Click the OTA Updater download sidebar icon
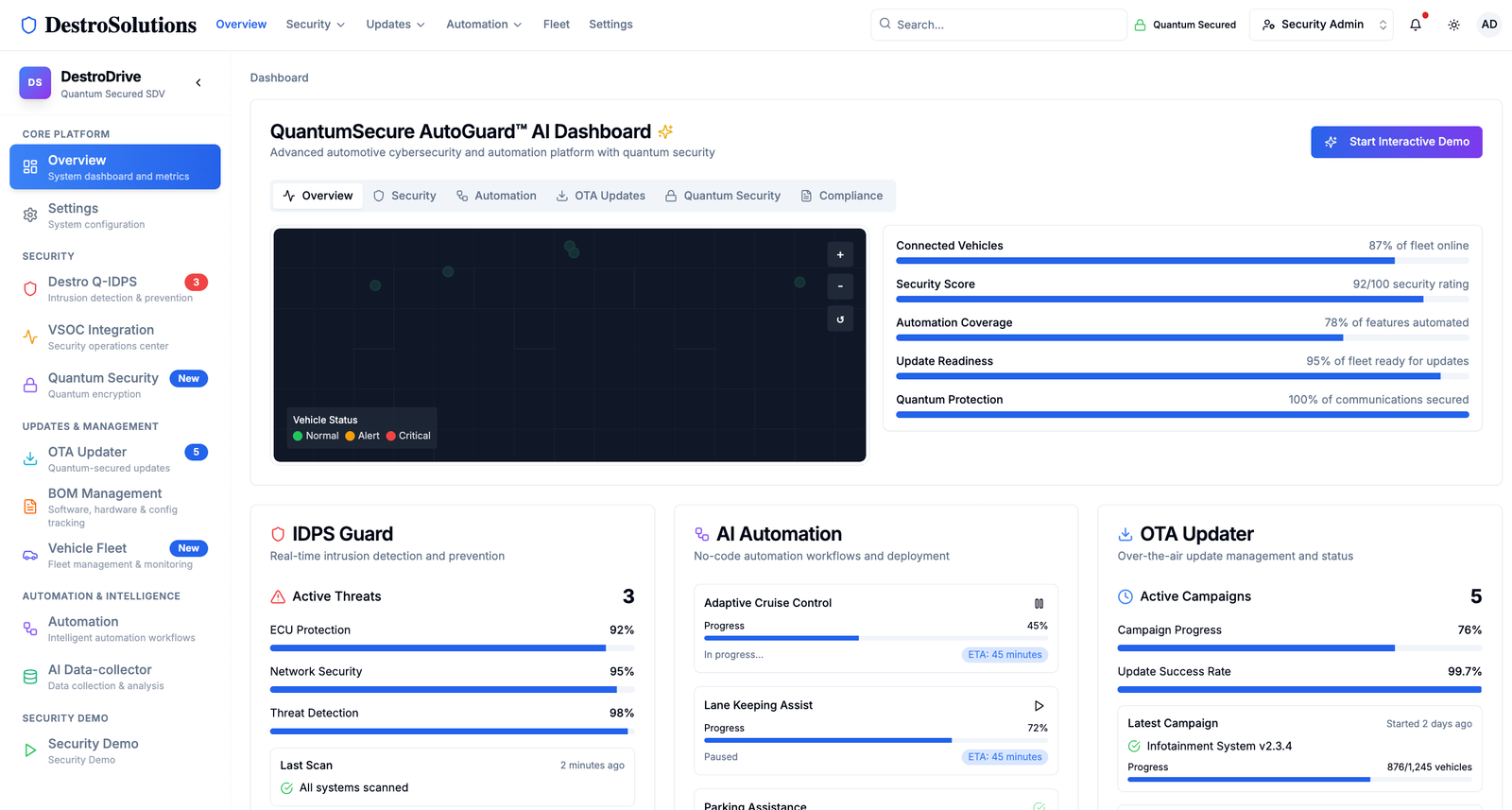 tap(30, 459)
